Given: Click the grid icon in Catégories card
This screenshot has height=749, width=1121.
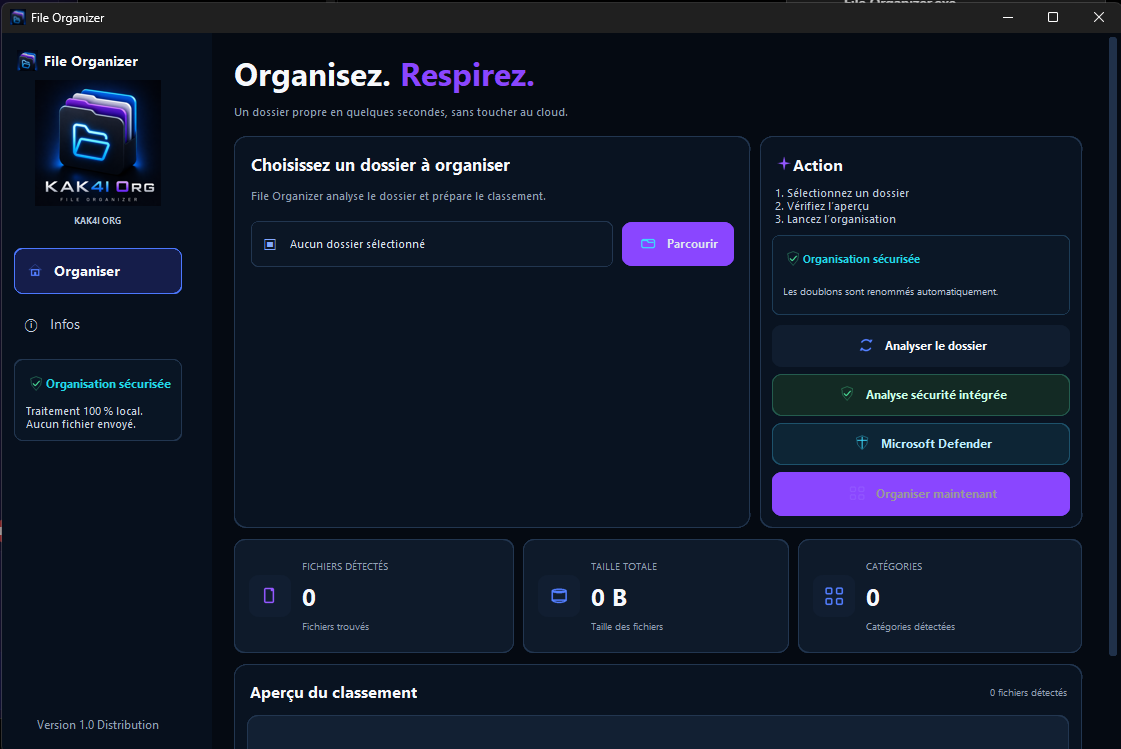Looking at the screenshot, I should (834, 596).
